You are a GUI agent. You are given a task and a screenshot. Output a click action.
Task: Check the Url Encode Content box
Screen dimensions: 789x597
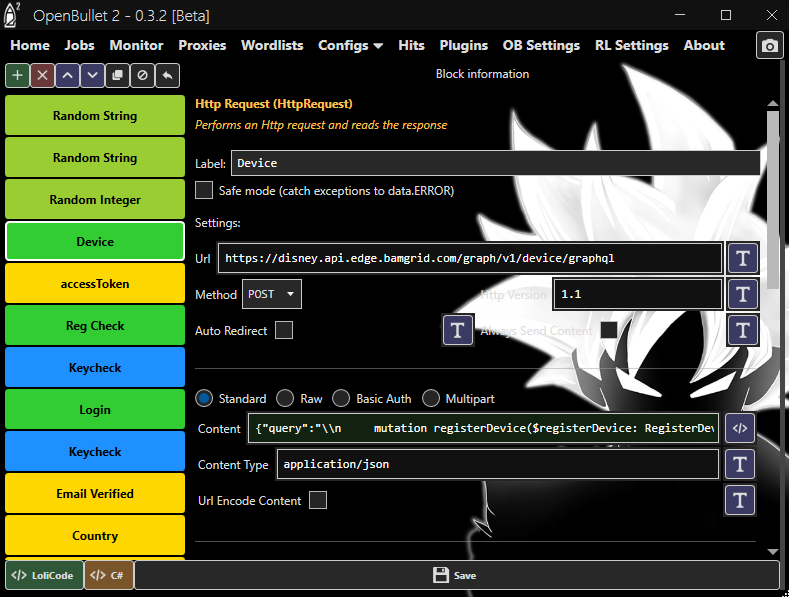click(x=317, y=500)
